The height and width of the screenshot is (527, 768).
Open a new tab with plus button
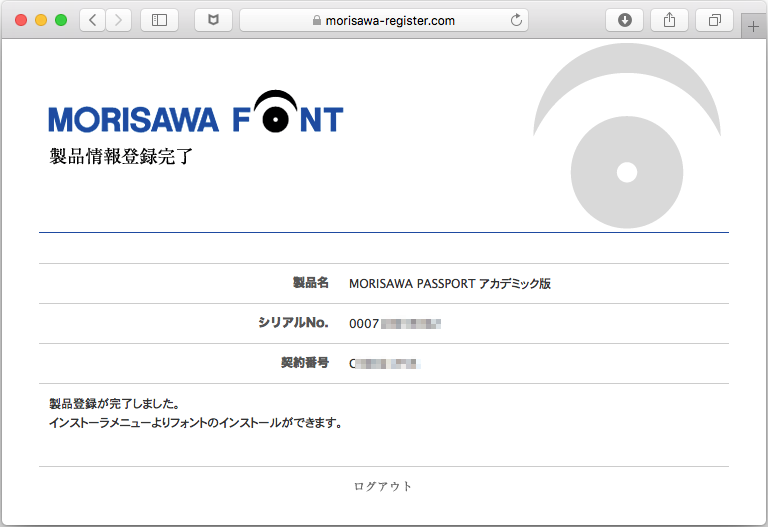[x=754, y=27]
